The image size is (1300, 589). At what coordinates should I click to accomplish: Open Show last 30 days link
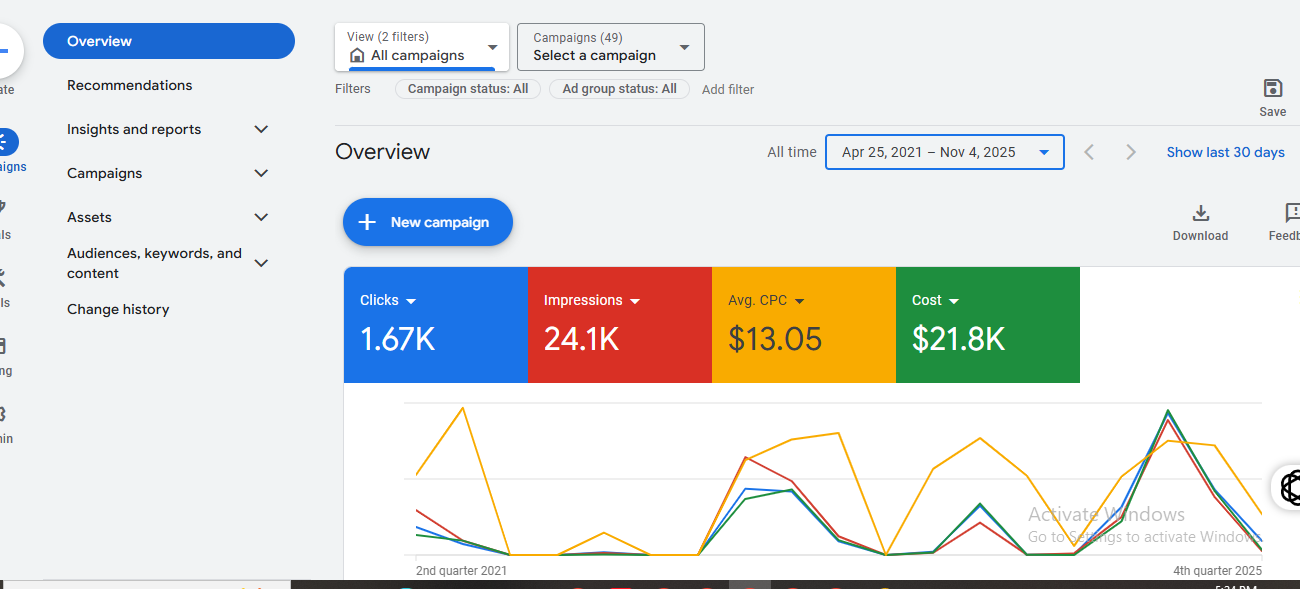[x=1225, y=151]
